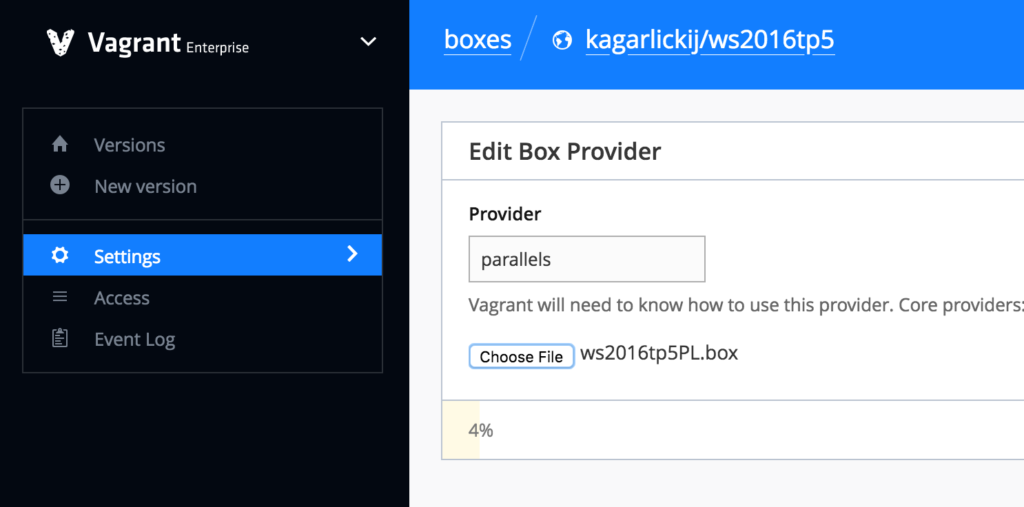
Task: Follow the boxes breadcrumb link
Action: [477, 41]
